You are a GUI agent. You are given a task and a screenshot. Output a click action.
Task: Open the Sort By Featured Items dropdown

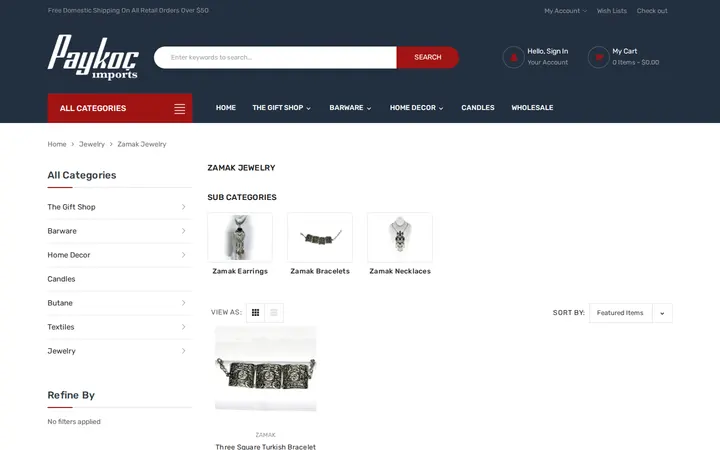tap(630, 313)
